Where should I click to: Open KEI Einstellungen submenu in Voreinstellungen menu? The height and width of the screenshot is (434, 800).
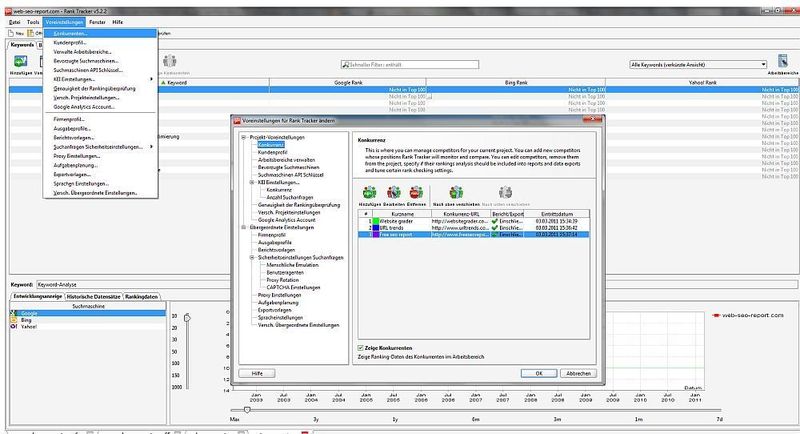point(101,80)
